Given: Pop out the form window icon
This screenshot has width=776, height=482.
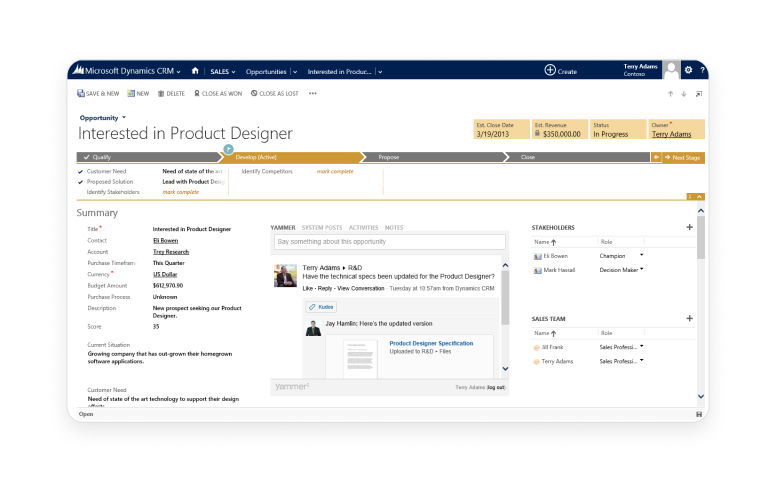Looking at the screenshot, I should coord(699,94).
